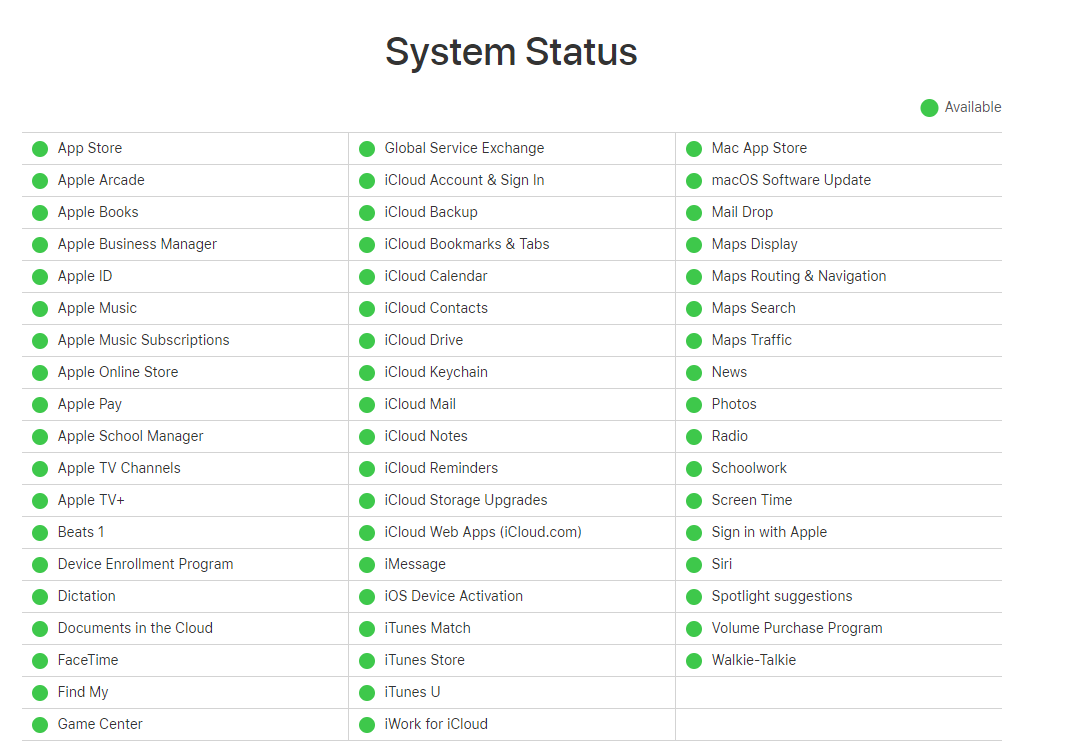Click the status dot beside iWork for iCloud
Viewport: 1082px width, 745px height.
367,725
